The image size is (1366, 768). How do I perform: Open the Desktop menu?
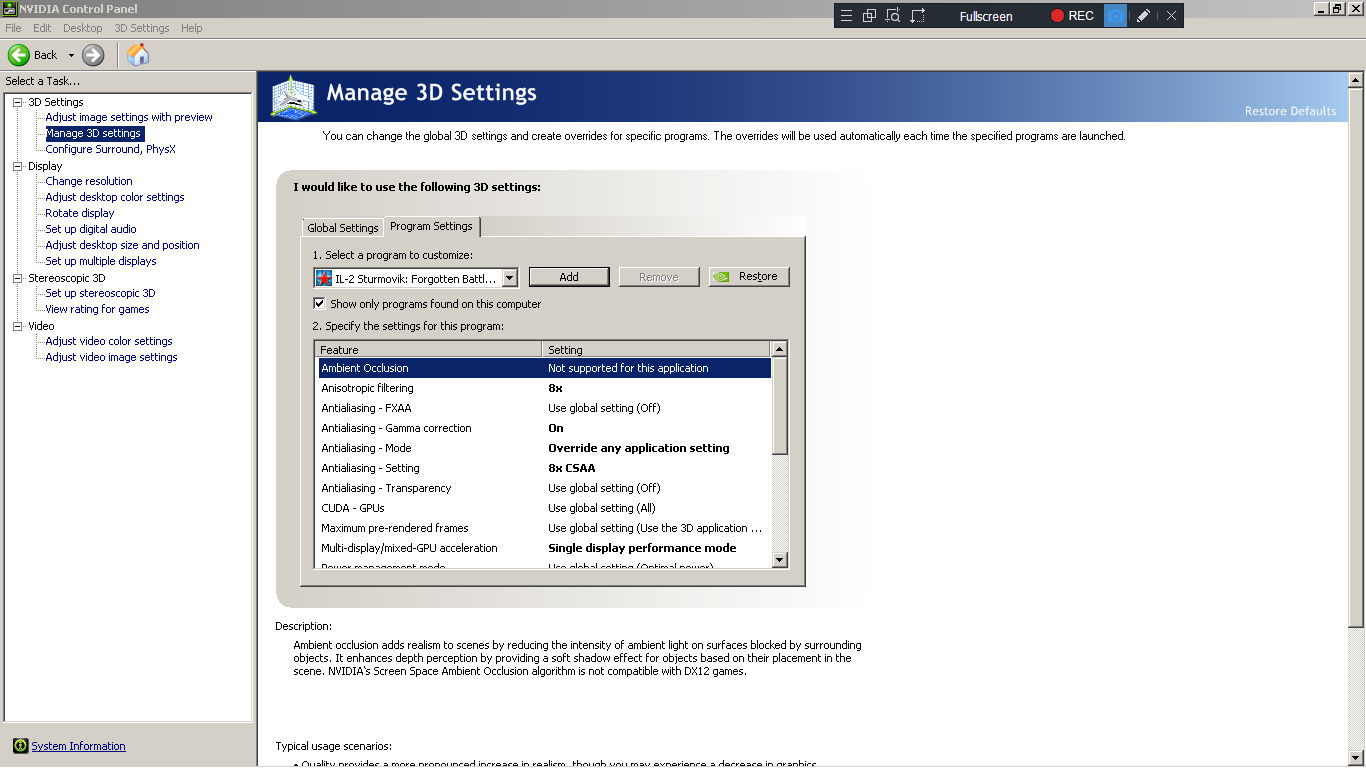pyautogui.click(x=83, y=28)
